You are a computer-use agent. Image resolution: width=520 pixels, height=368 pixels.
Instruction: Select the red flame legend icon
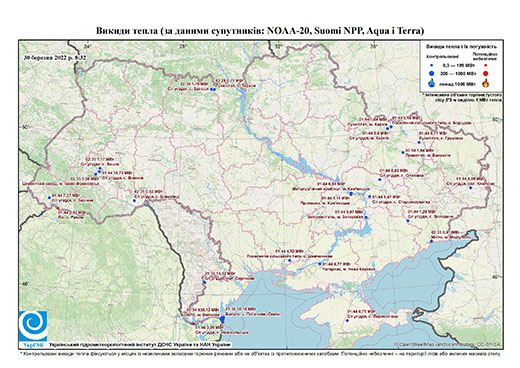click(x=486, y=83)
